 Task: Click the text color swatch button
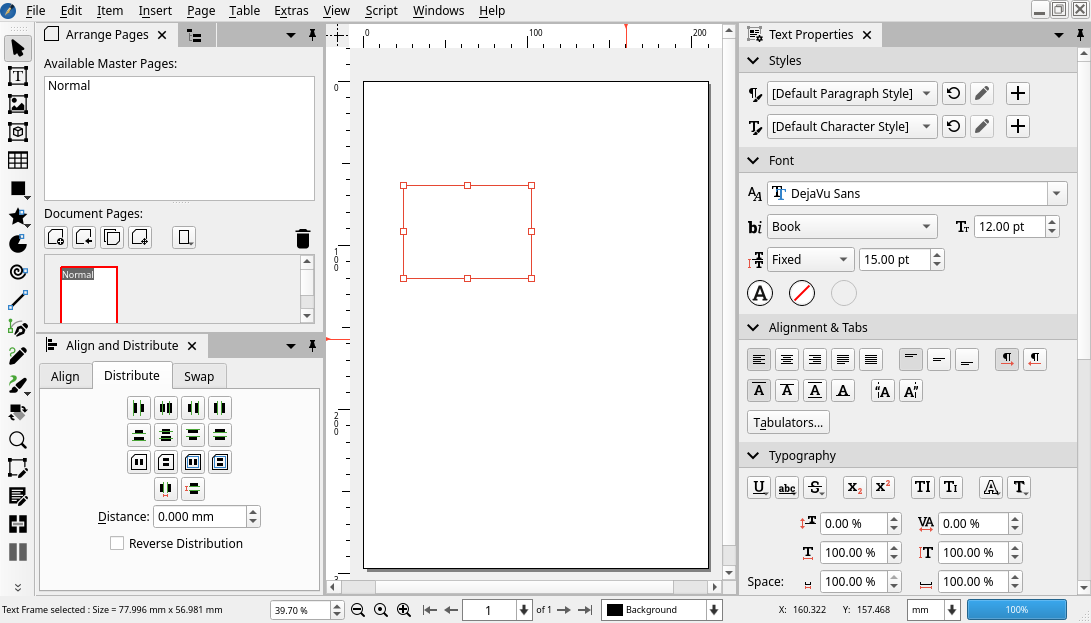(x=760, y=293)
